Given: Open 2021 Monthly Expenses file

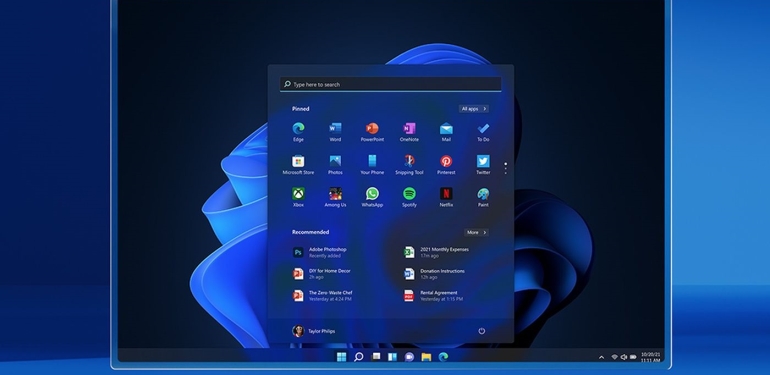Looking at the screenshot, I should pos(436,252).
